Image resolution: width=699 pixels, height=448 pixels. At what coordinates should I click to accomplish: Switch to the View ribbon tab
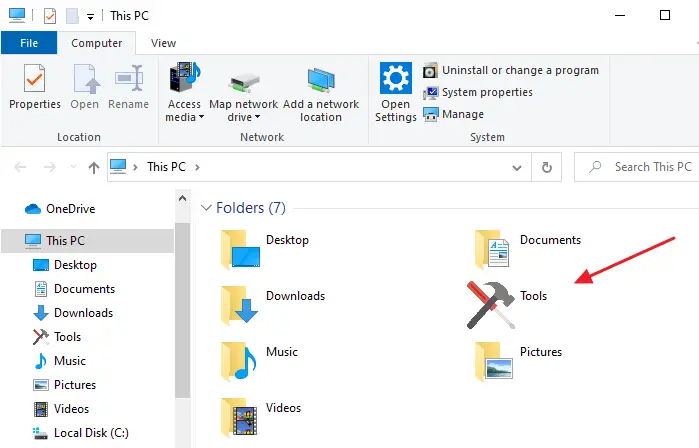point(163,43)
